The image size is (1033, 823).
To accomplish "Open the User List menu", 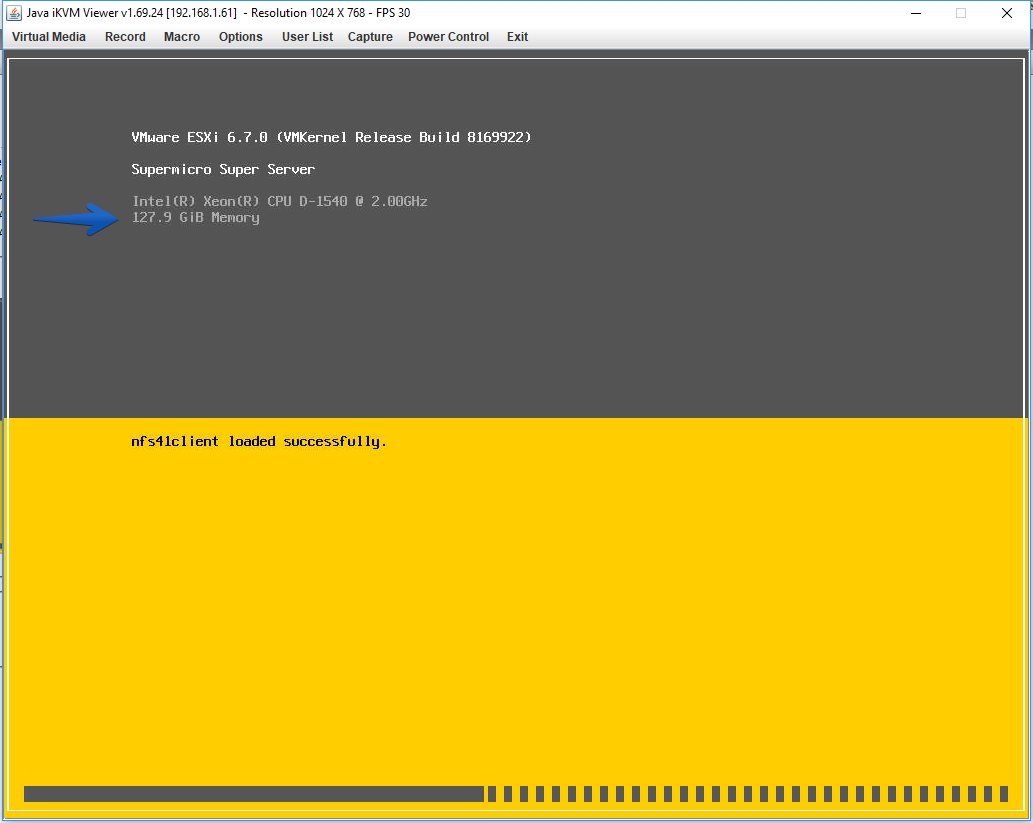I will (x=307, y=37).
